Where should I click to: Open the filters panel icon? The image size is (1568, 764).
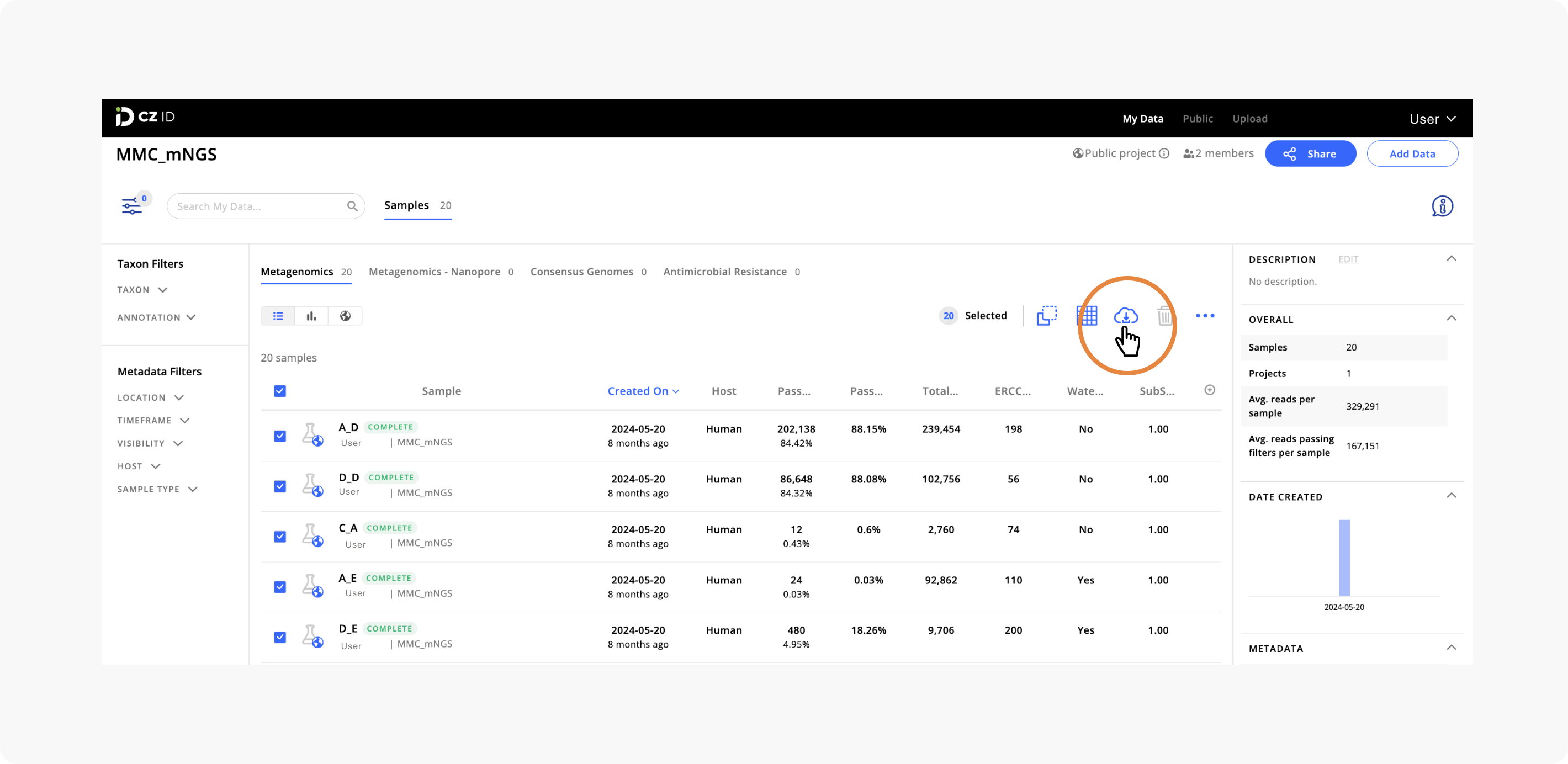point(131,206)
